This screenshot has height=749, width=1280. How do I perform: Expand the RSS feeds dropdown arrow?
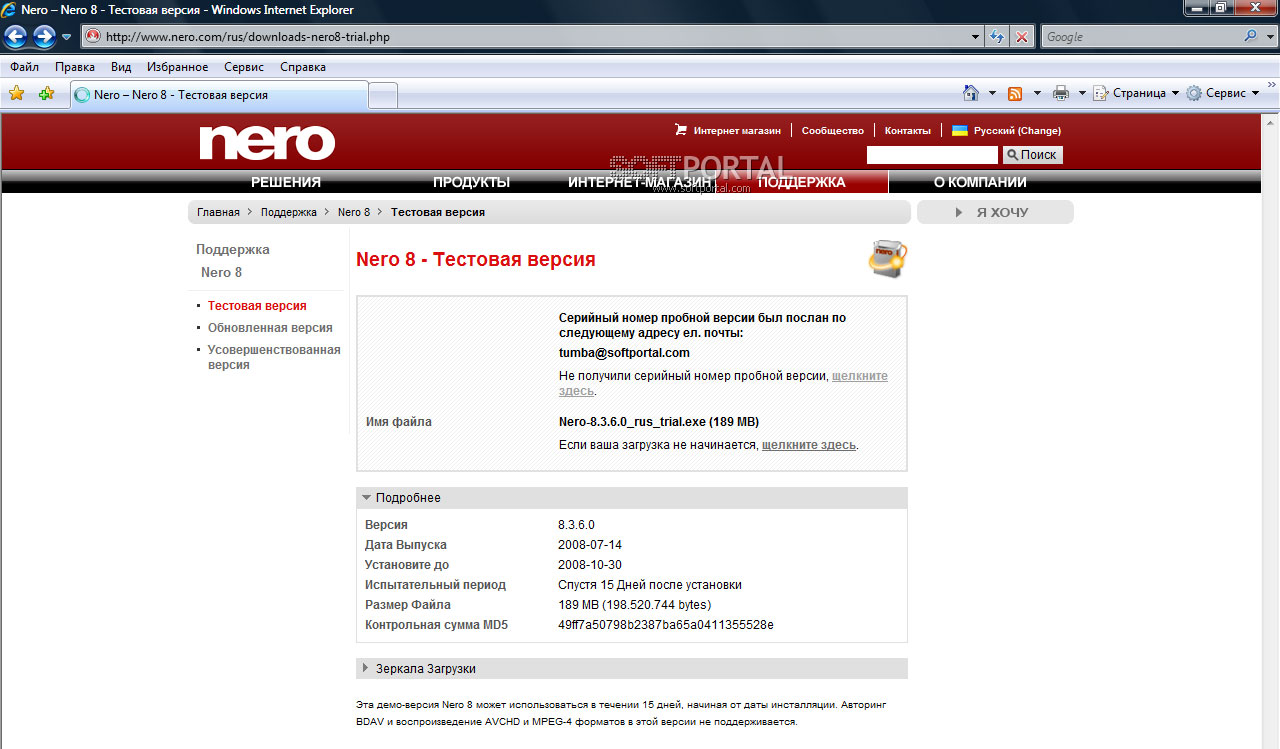point(1037,93)
